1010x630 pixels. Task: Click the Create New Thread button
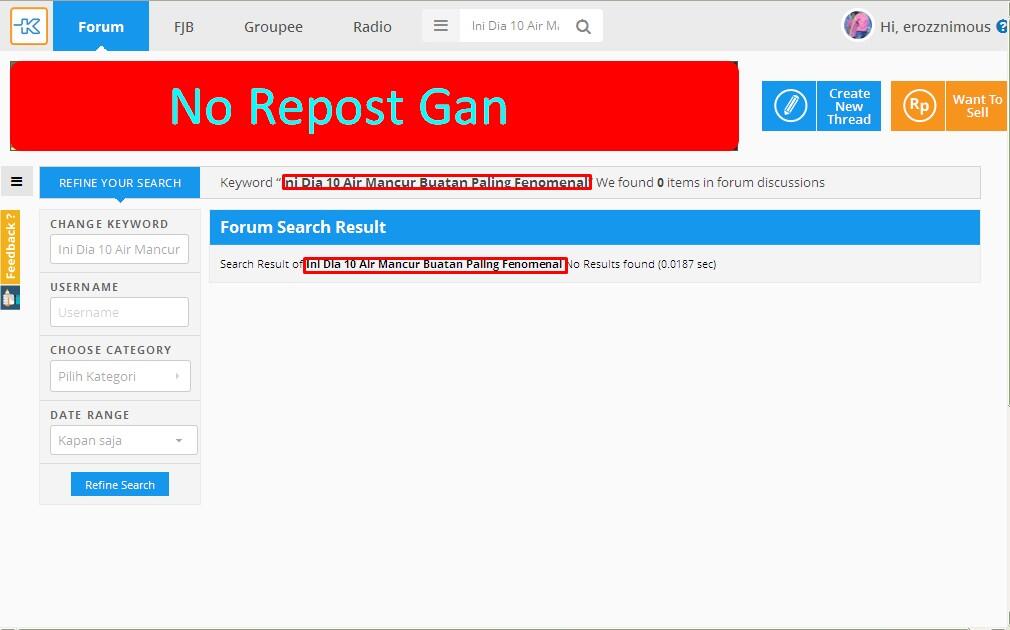coord(849,106)
